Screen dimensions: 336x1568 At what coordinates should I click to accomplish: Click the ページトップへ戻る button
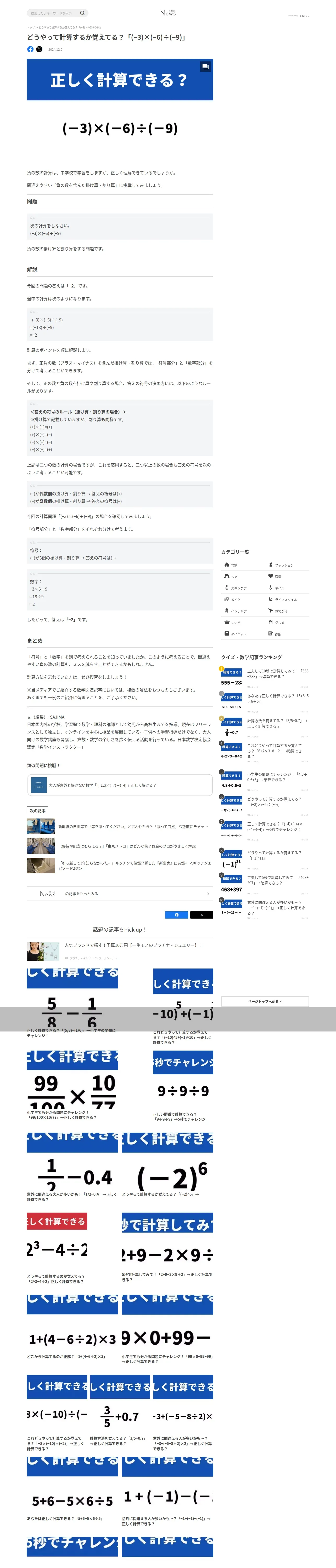pyautogui.click(x=265, y=1001)
